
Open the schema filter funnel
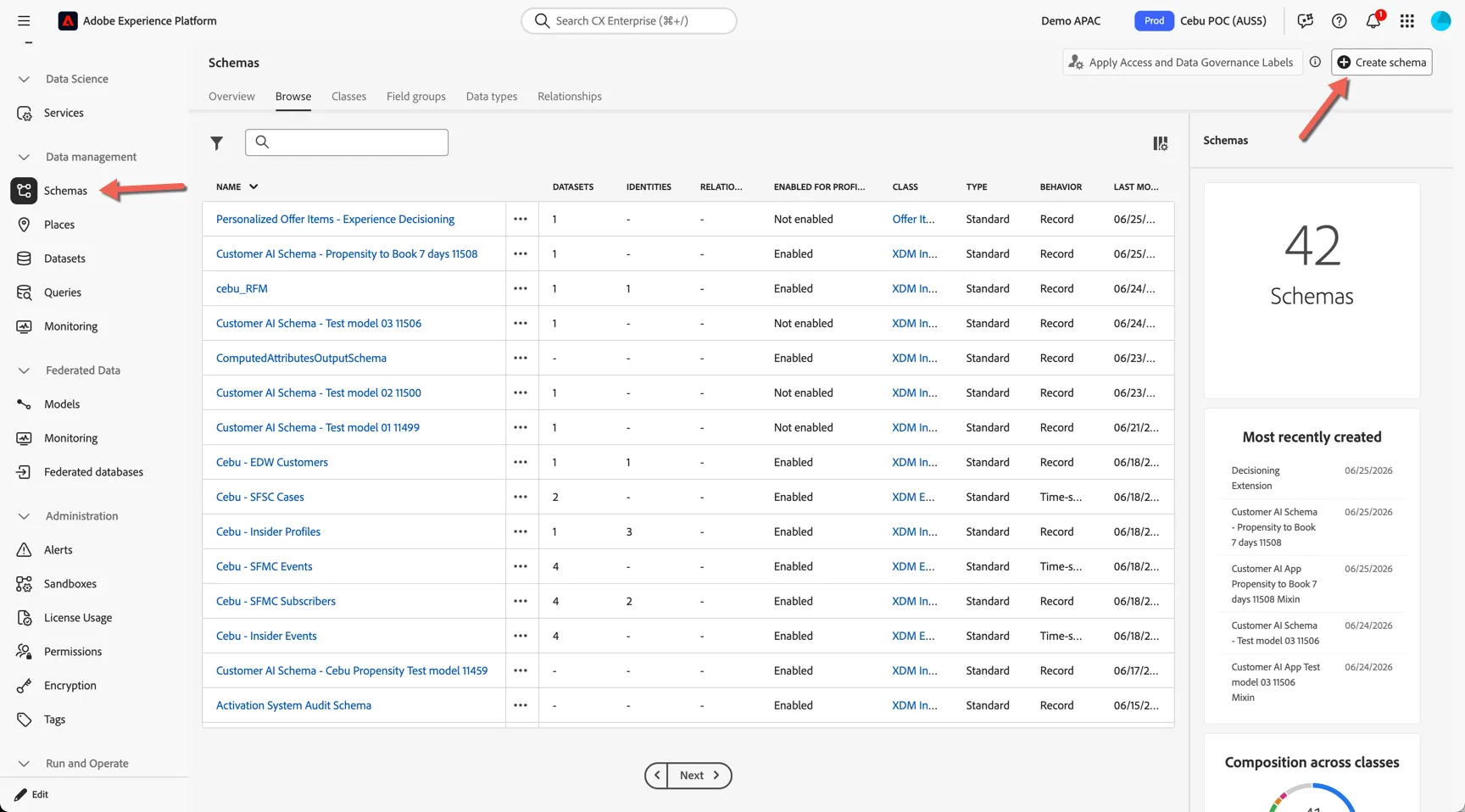point(217,143)
